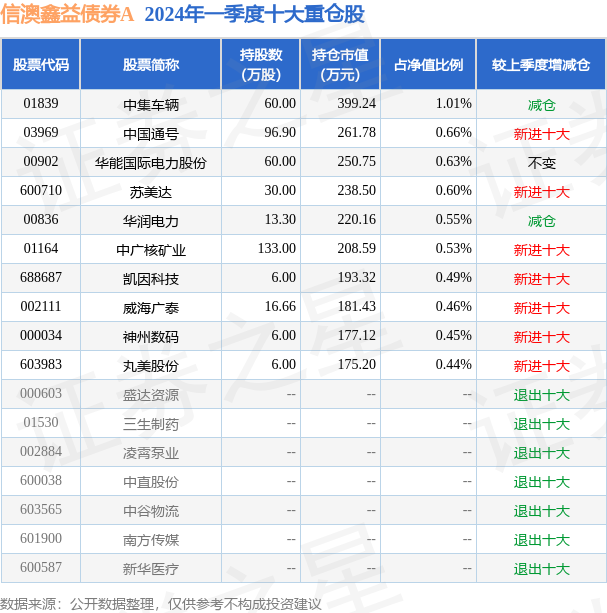Select stock name 威海广泰
Image resolution: width=607 pixels, height=613 pixels.
click(151, 307)
